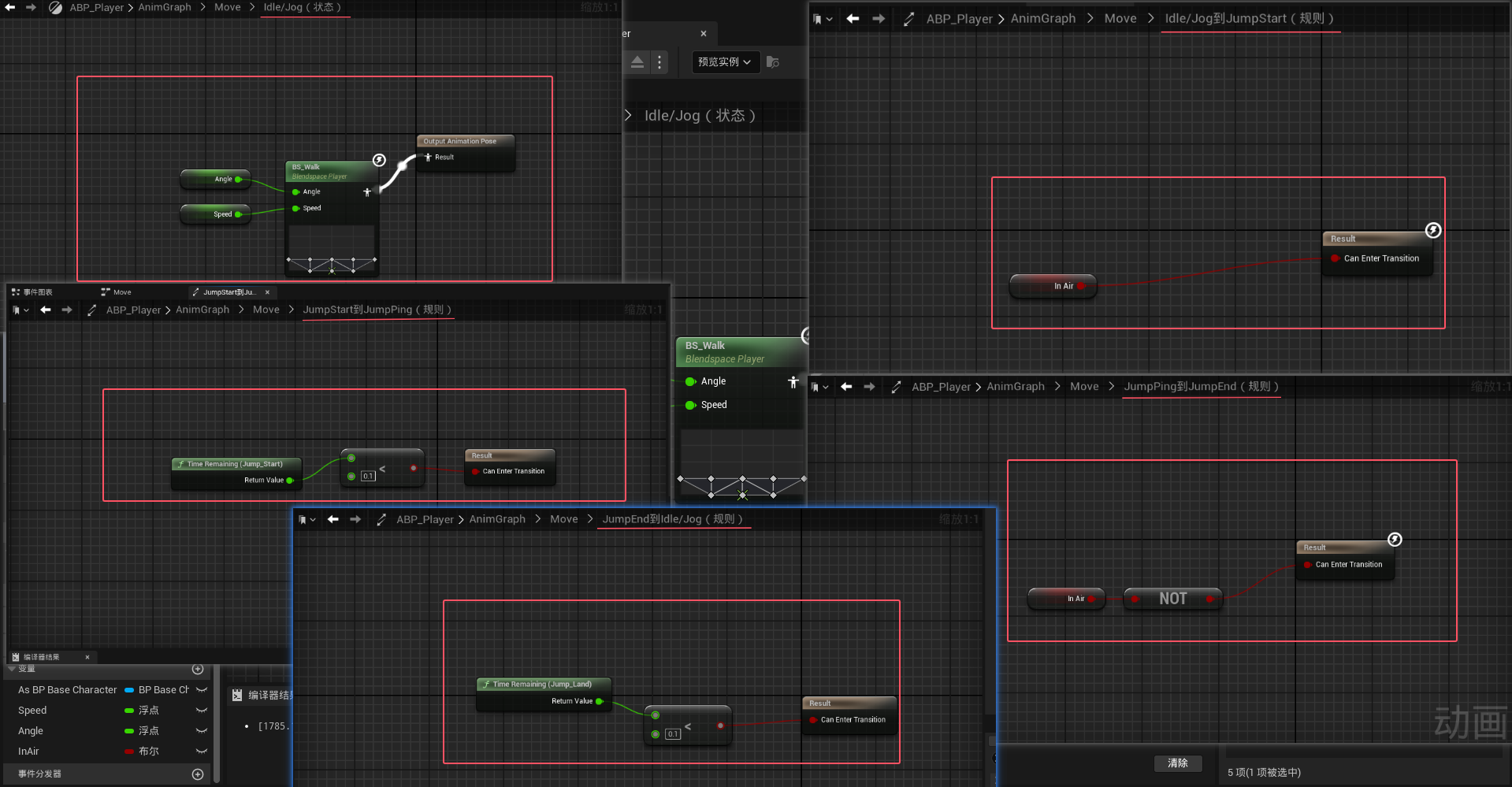Screen dimensions: 1512x787
Task: Go forward in Idle/Jog到JumpStart rule graph
Action: [879, 19]
